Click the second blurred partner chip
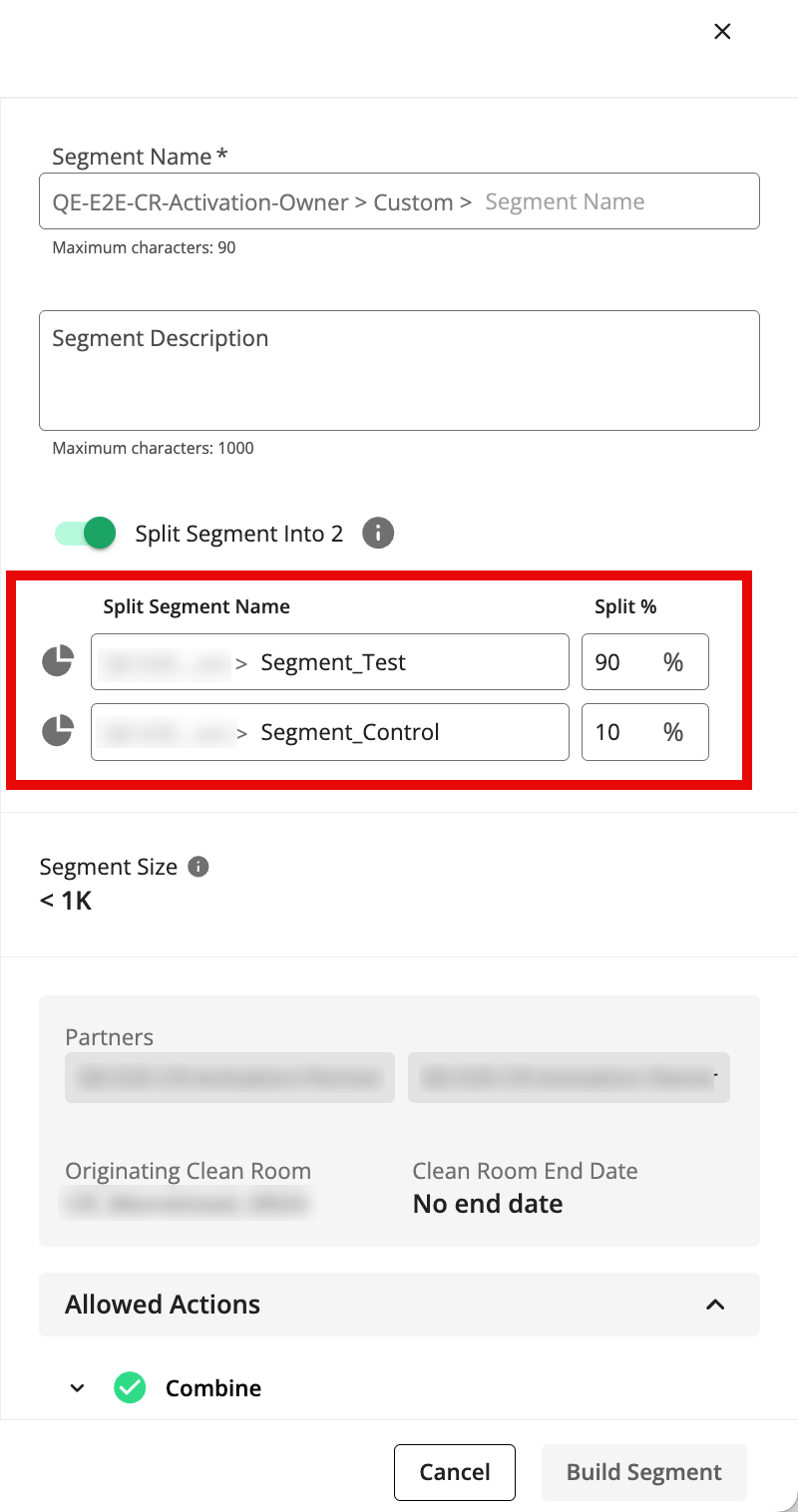The height and width of the screenshot is (1512, 798). (x=569, y=1077)
